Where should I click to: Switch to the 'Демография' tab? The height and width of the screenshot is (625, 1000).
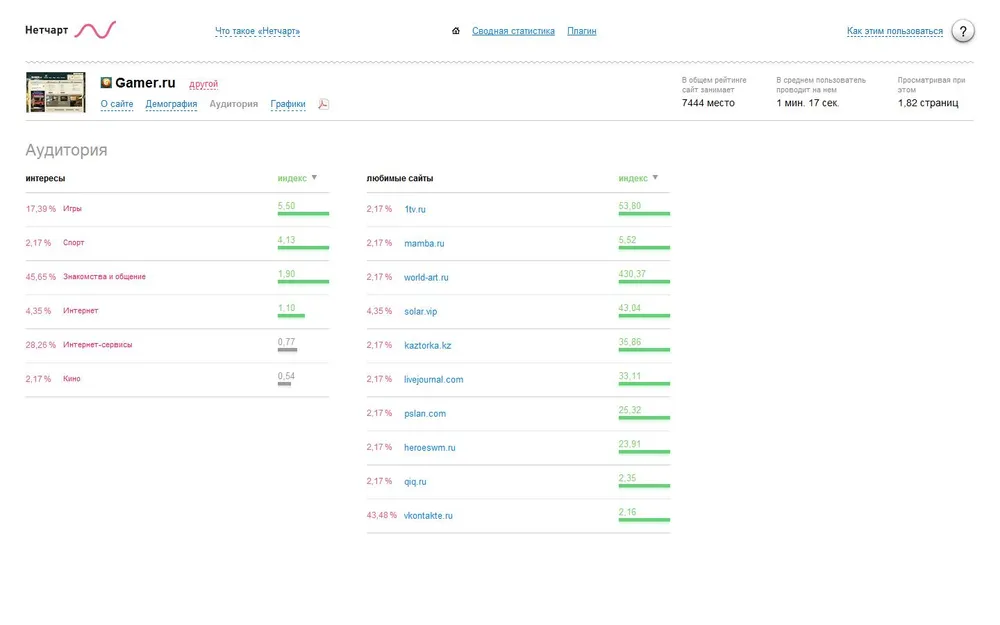click(171, 104)
